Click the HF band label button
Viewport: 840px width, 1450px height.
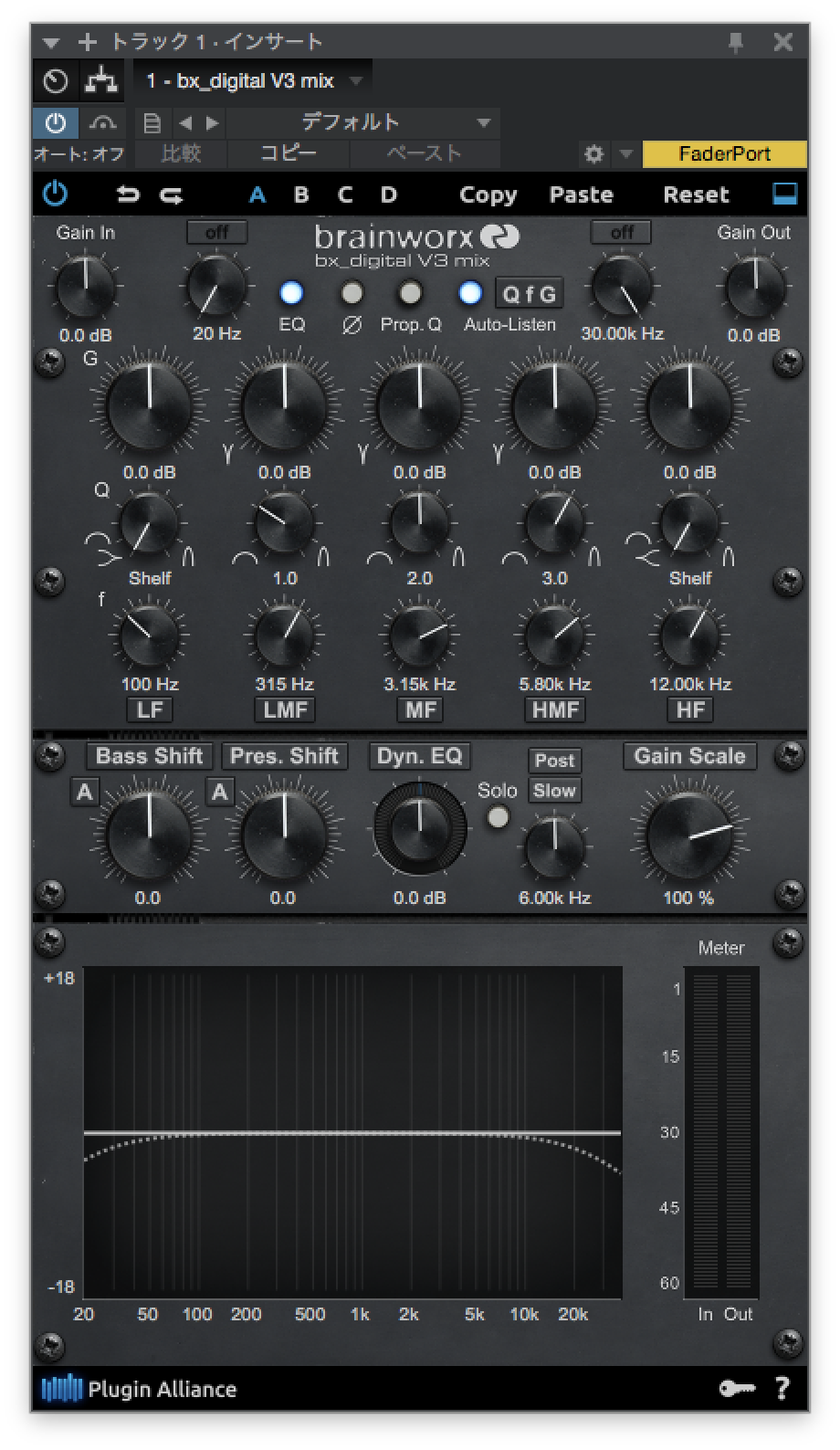[690, 709]
